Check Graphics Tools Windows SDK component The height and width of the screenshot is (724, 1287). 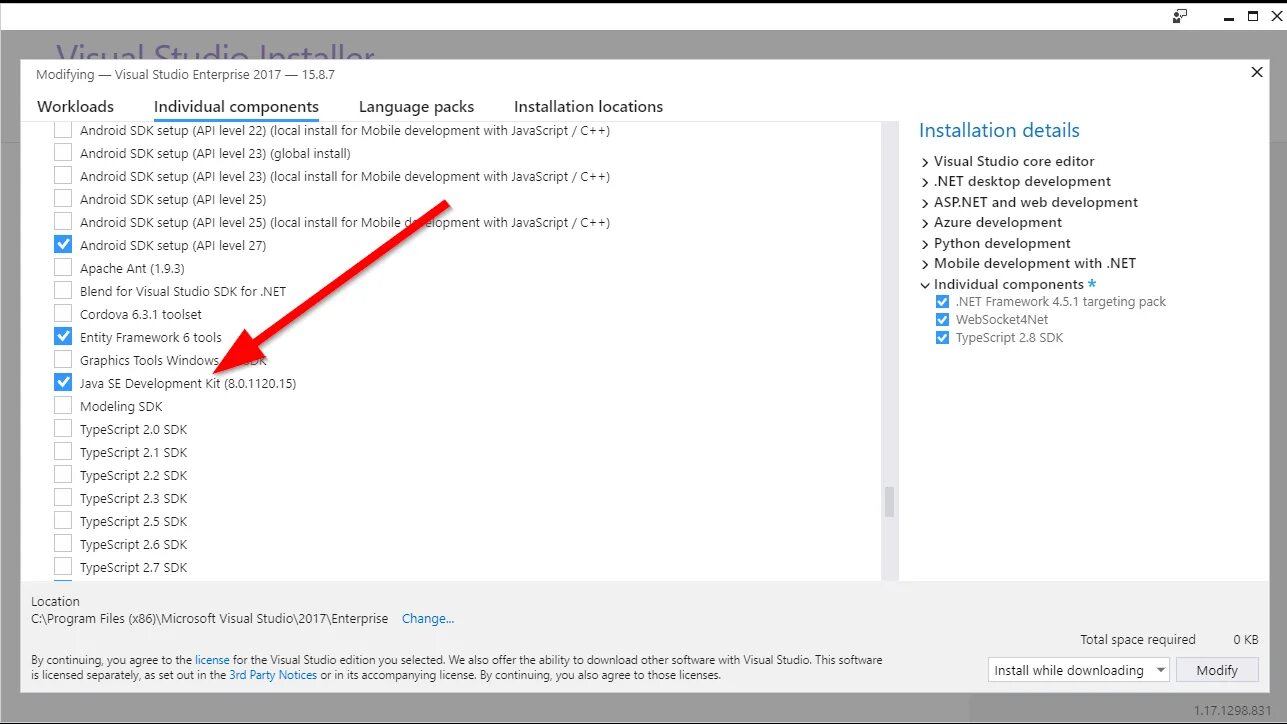tap(63, 360)
